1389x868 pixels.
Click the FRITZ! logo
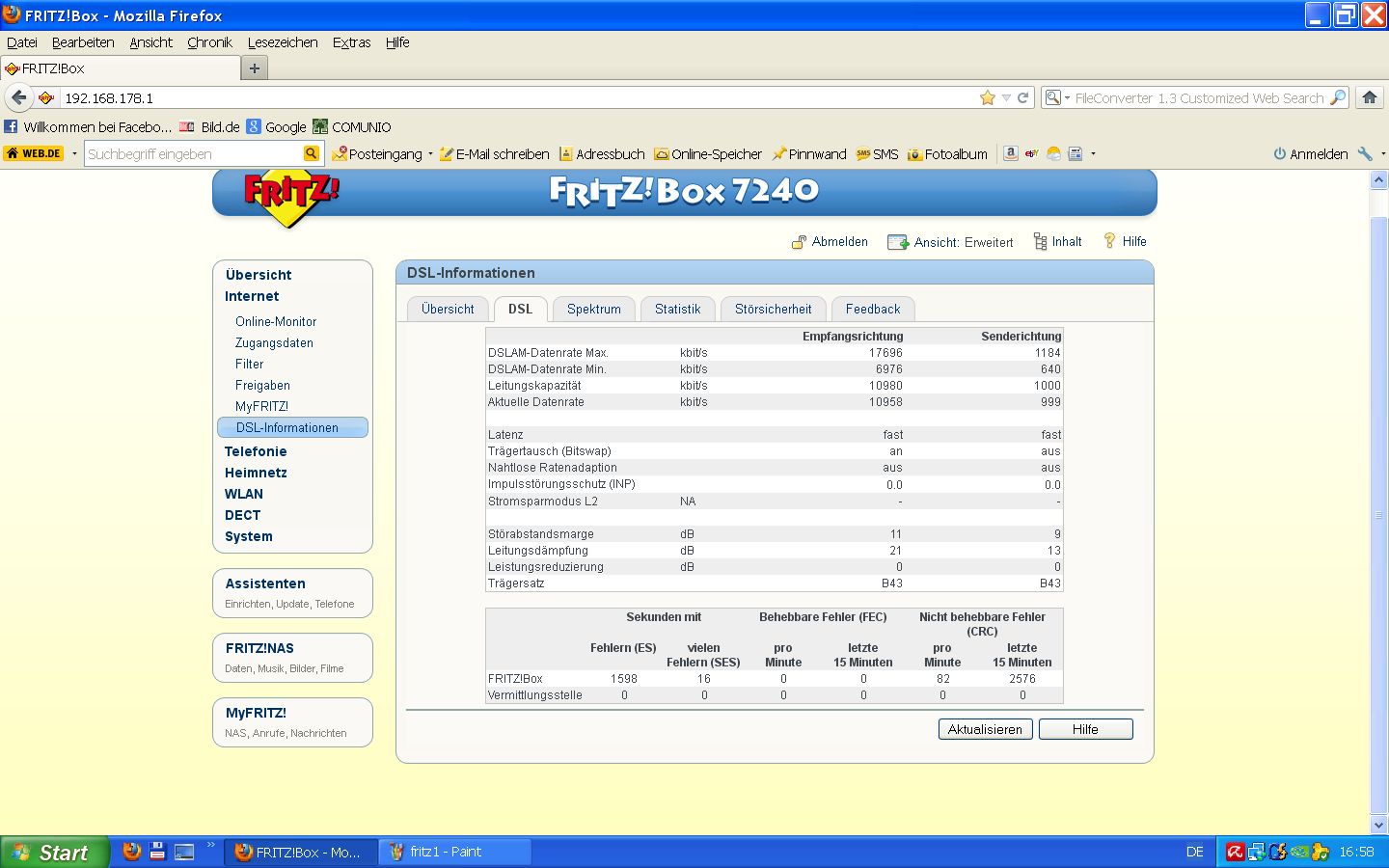point(290,198)
